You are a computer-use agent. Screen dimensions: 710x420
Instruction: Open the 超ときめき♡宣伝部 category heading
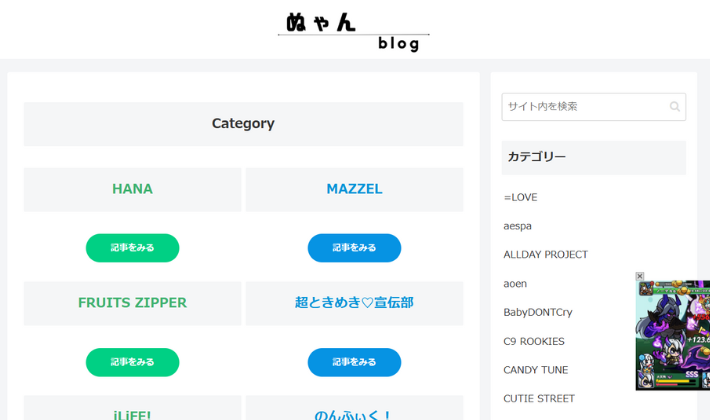tap(354, 302)
